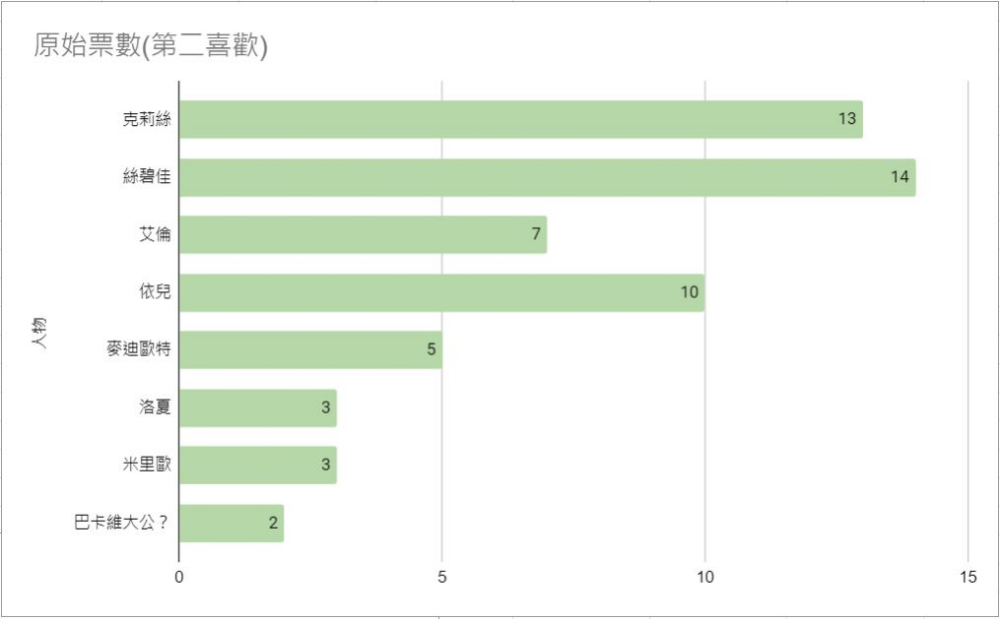
Task: Click the 依兒 bar showing 10
Action: coord(442,293)
